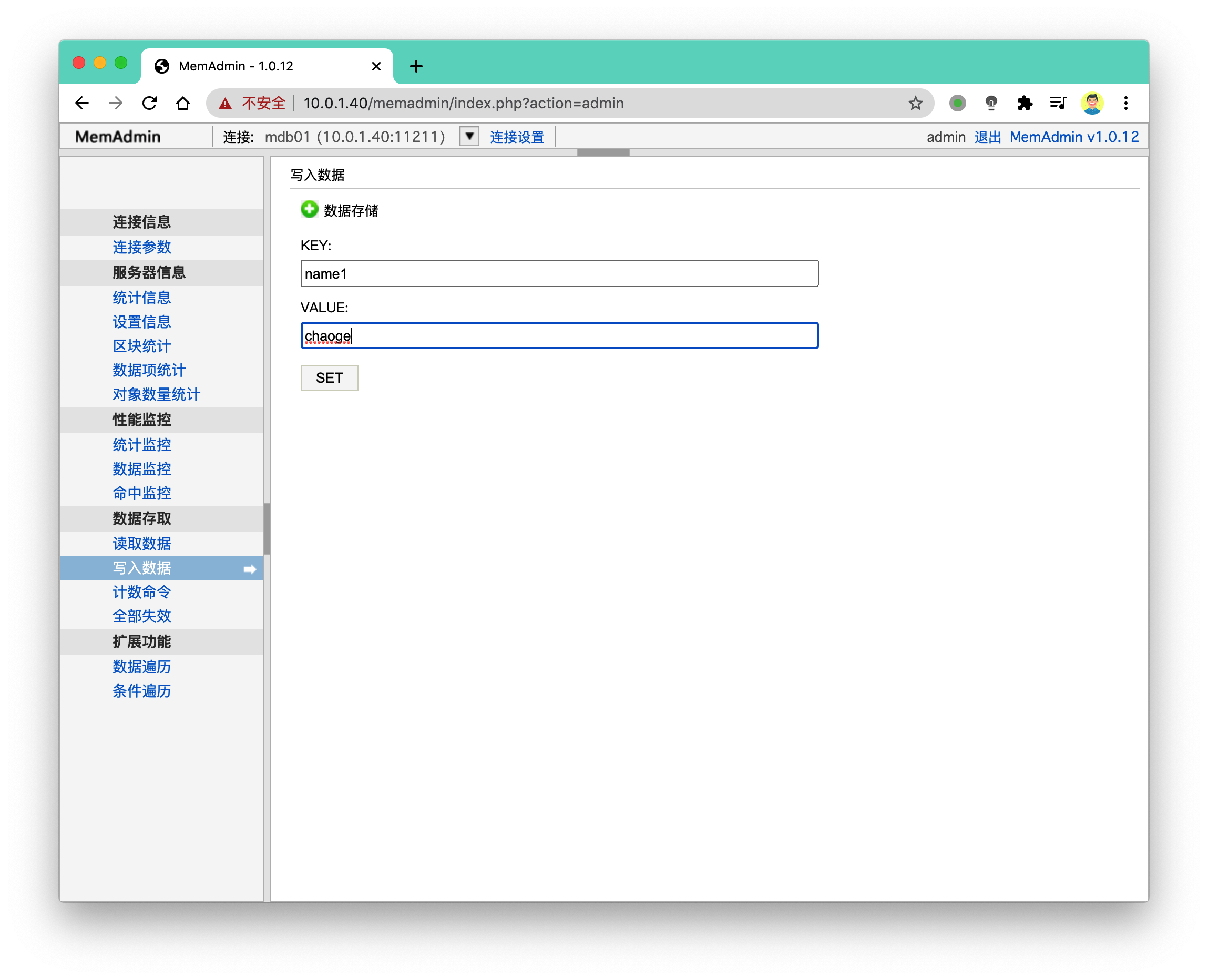The width and height of the screenshot is (1208, 980).
Task: Open the Chrome three-dot menu
Action: [1125, 103]
